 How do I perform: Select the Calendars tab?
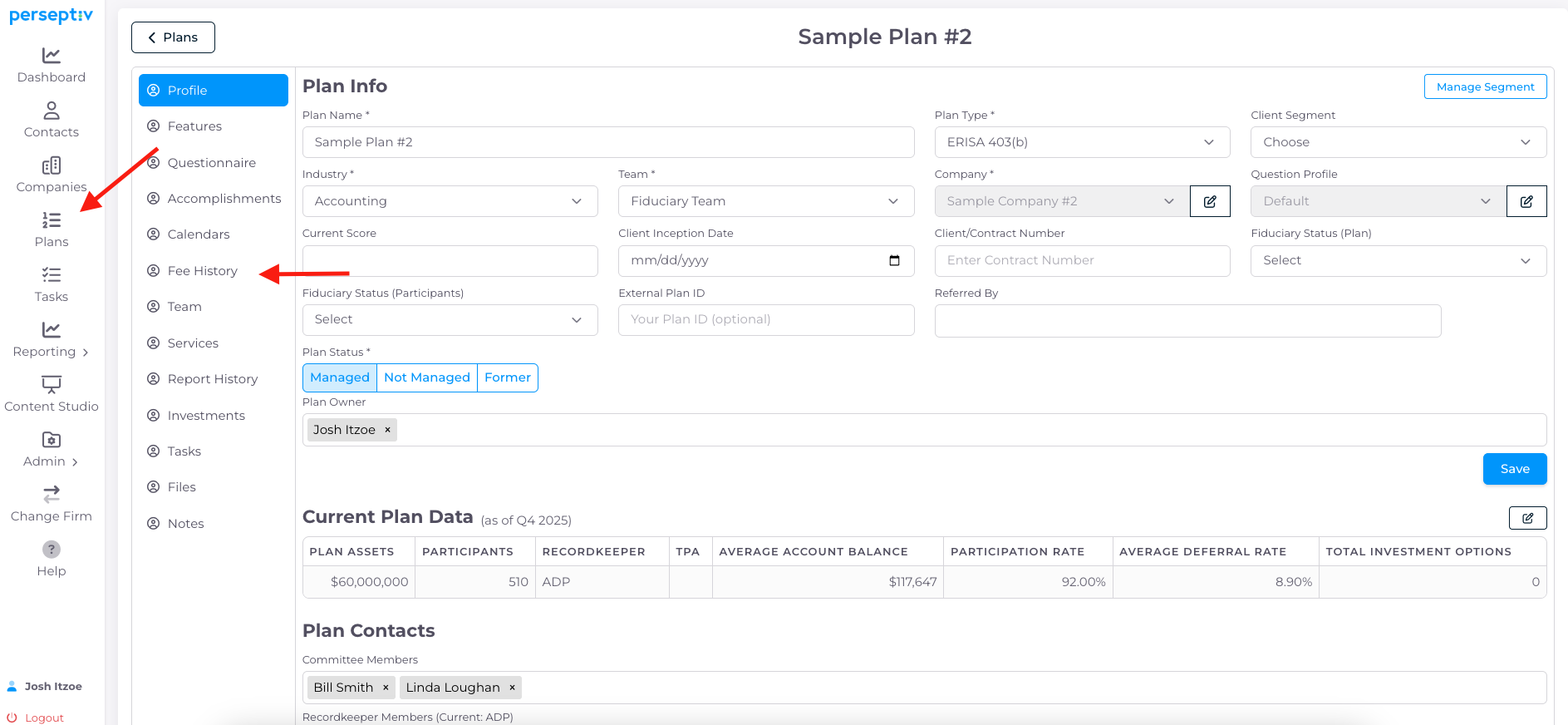(214, 234)
